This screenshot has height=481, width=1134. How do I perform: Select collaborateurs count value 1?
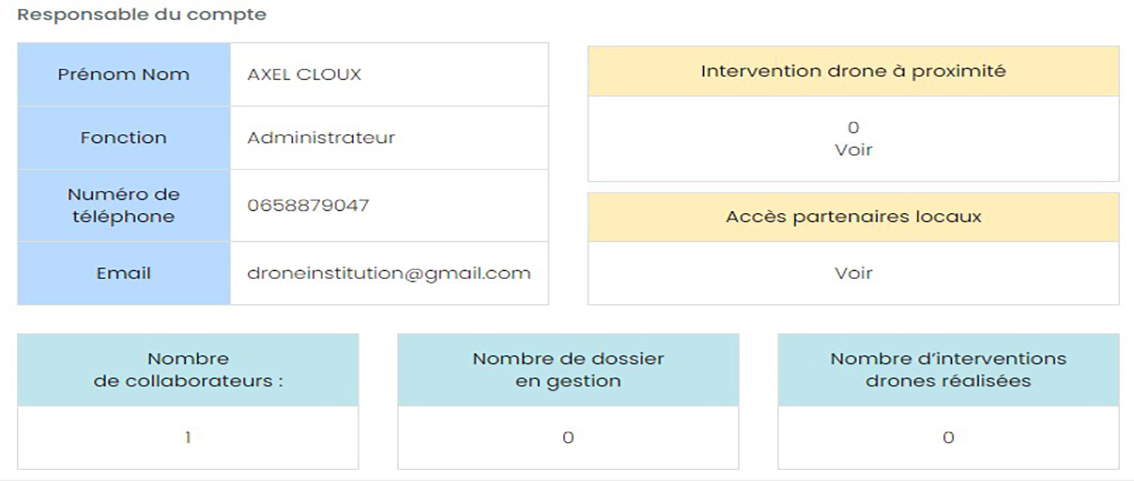pyautogui.click(x=188, y=438)
